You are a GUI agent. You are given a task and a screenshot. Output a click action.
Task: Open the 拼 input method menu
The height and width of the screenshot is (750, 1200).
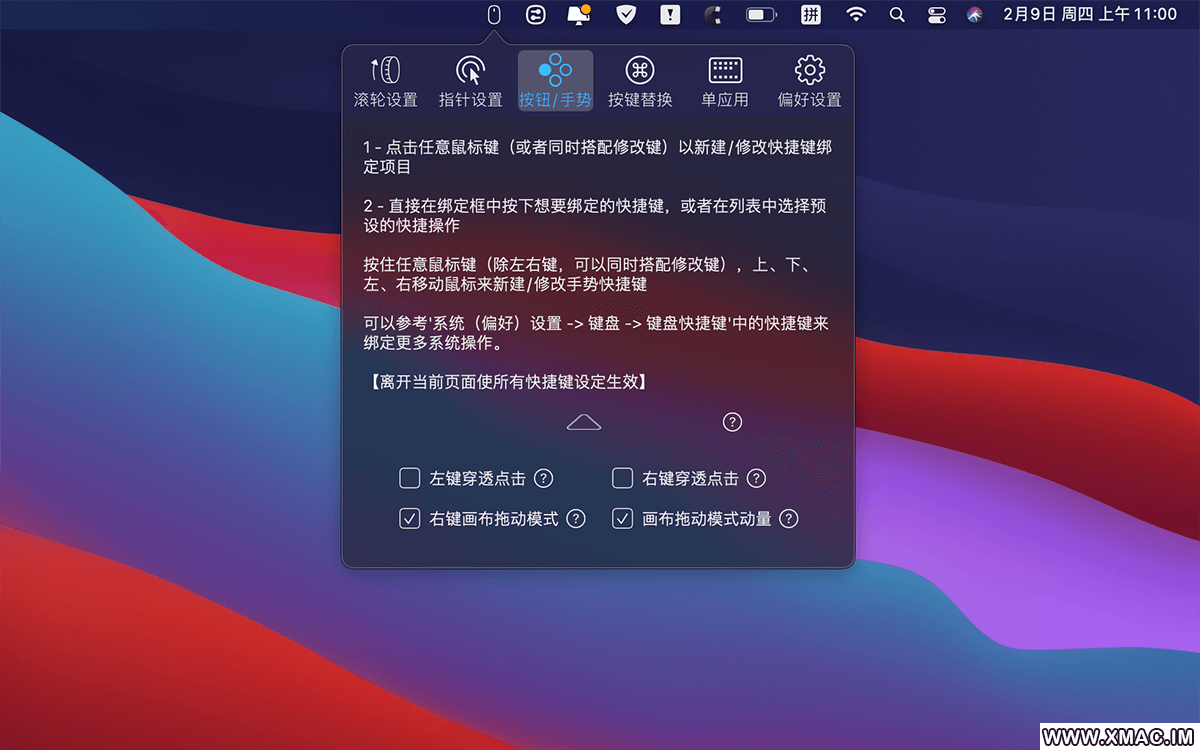pyautogui.click(x=811, y=15)
